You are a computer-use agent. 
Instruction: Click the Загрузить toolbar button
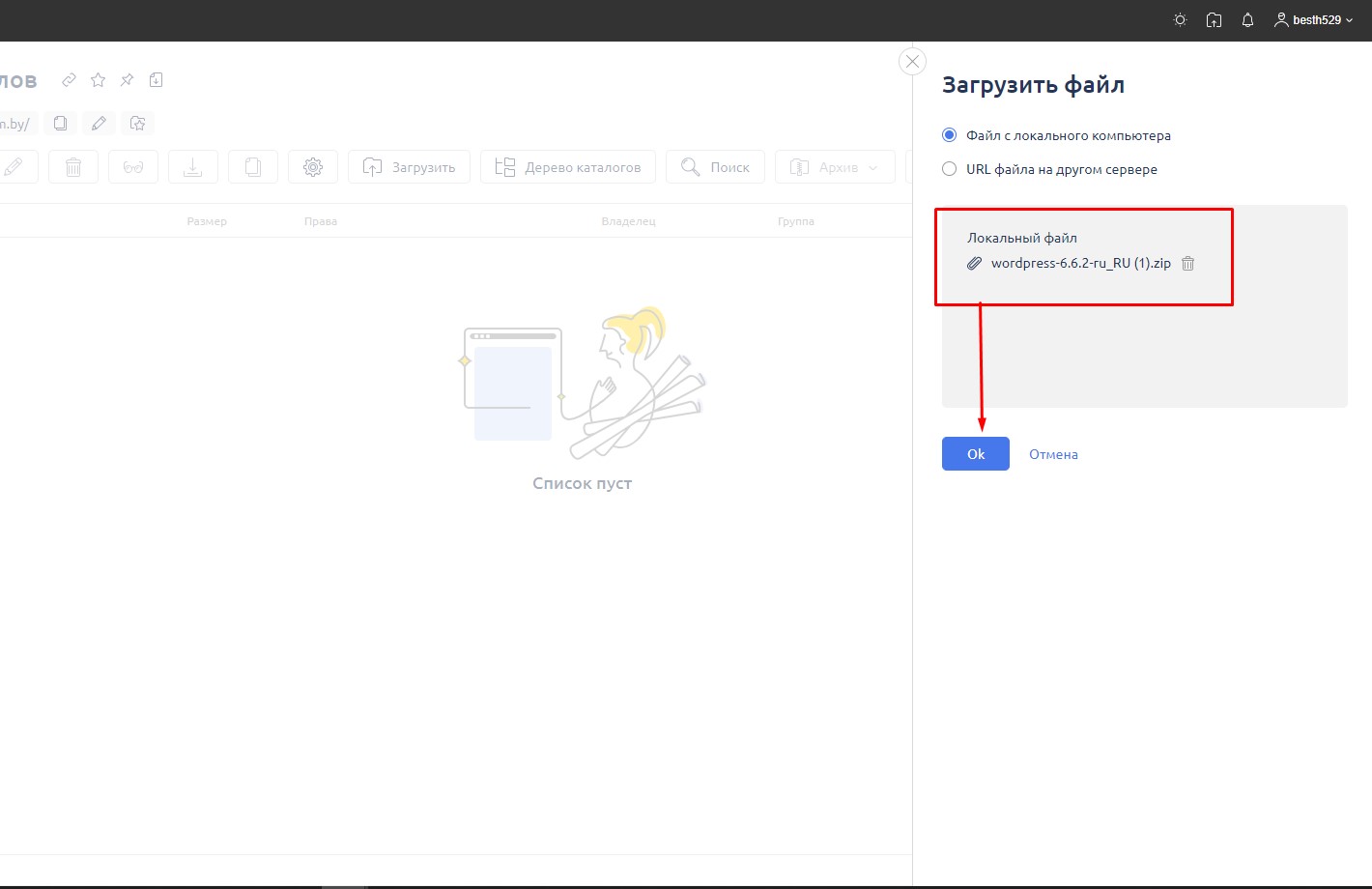coord(409,167)
